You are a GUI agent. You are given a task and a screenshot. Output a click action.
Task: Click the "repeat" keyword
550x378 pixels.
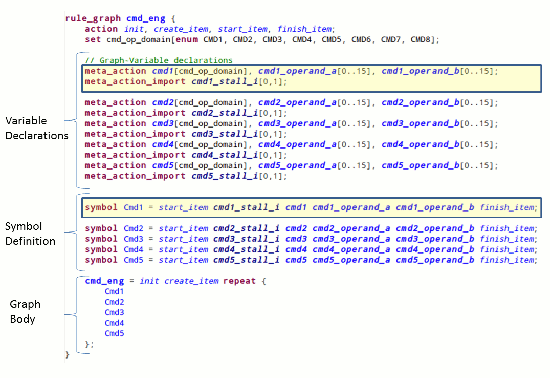pyautogui.click(x=239, y=281)
